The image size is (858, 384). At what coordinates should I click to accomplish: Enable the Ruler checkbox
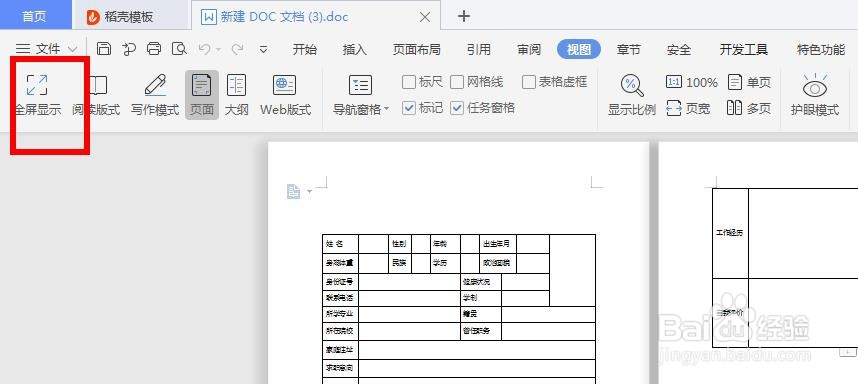coord(409,83)
